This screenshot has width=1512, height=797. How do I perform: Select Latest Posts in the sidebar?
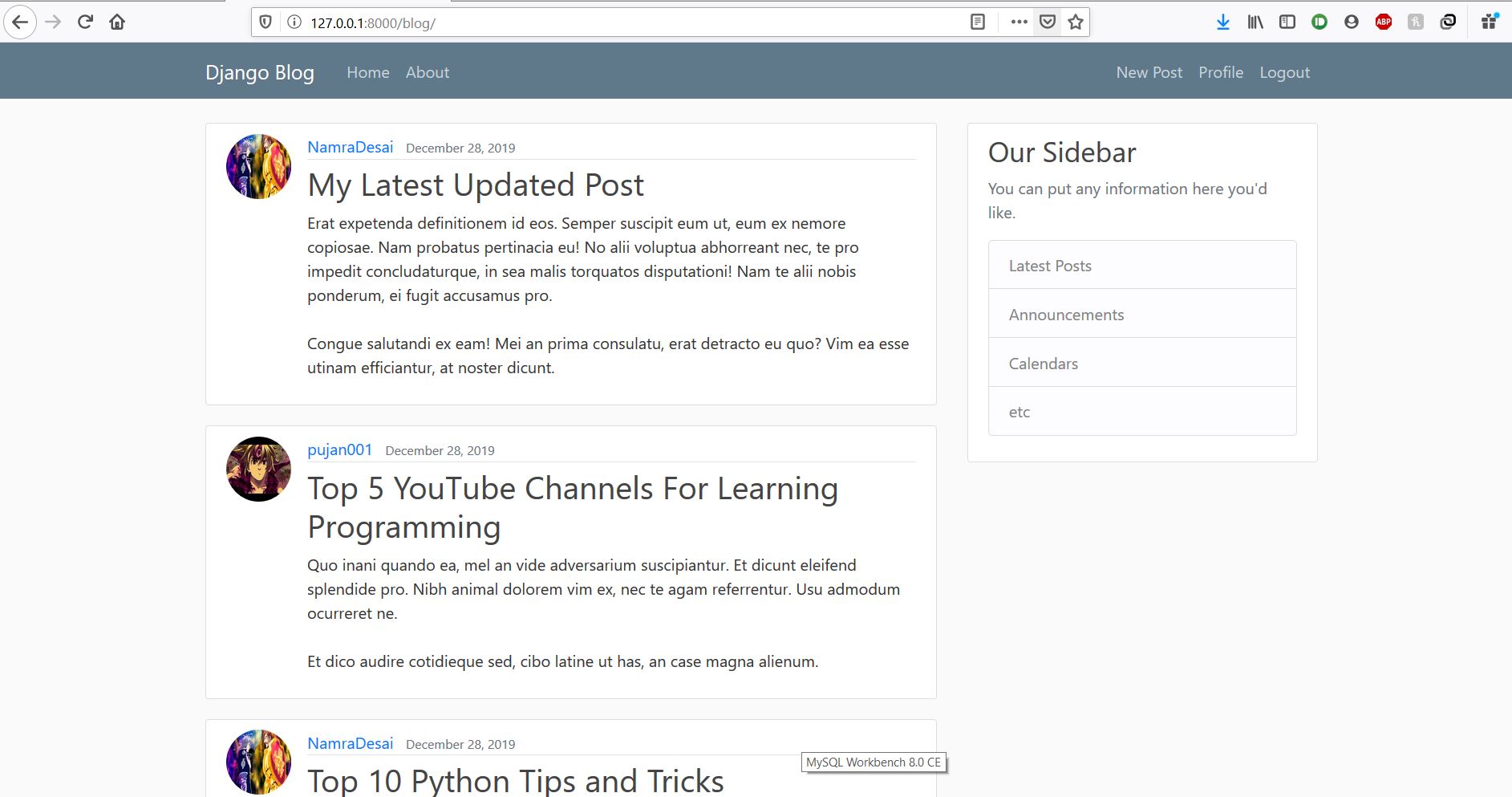[x=1142, y=265]
